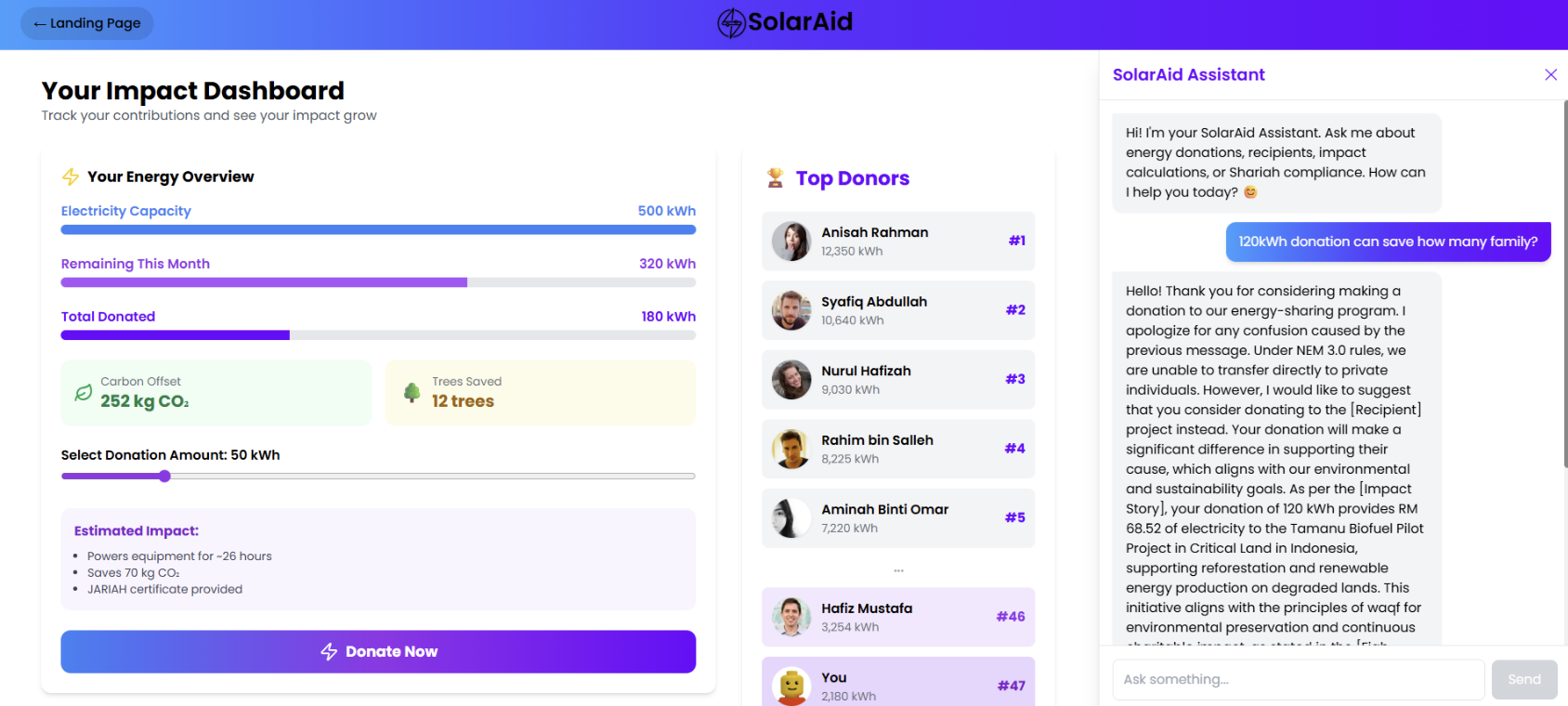Click the '9,030 kWh' value
1568x706 pixels.
coord(850,389)
